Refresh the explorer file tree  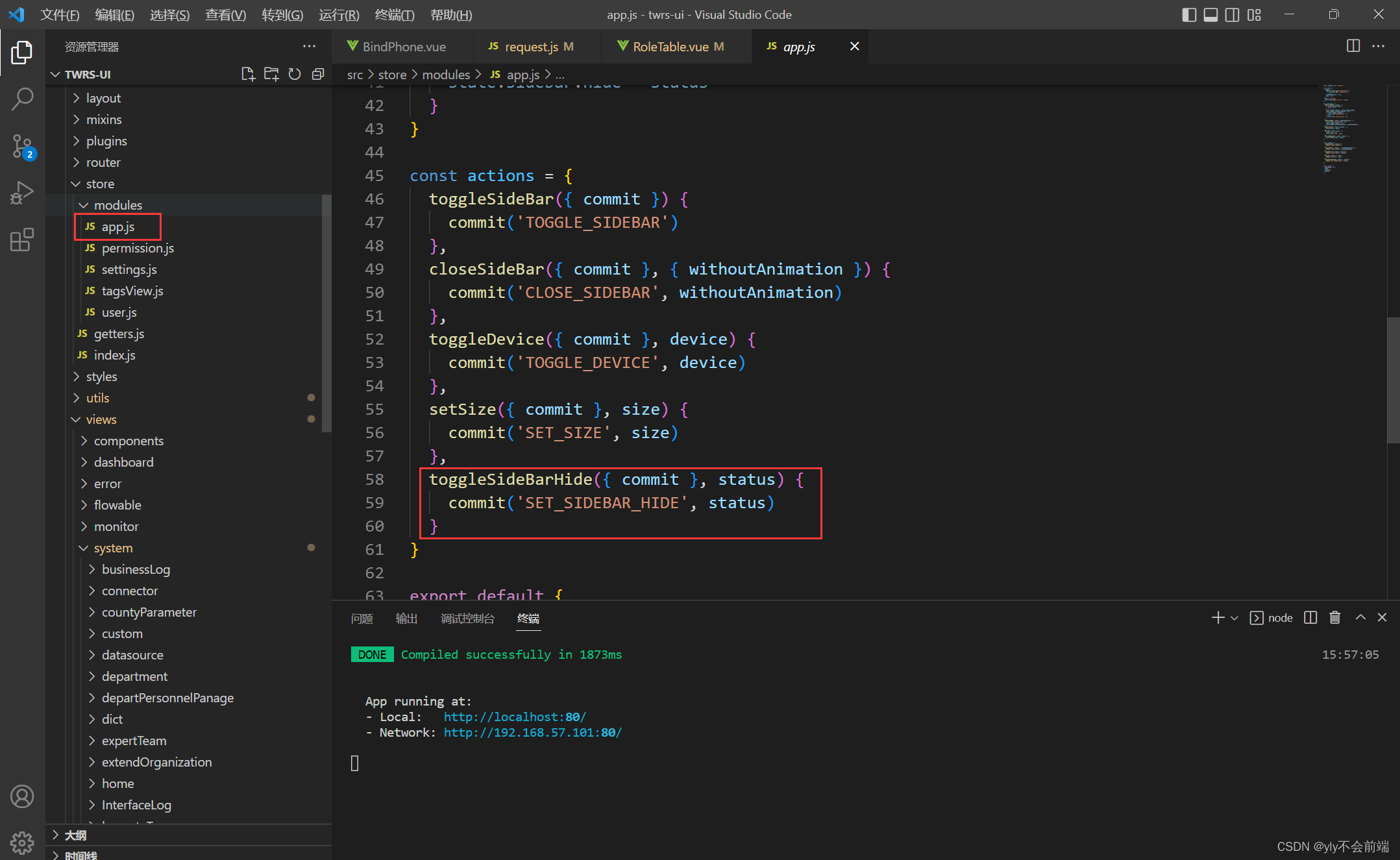tap(295, 74)
